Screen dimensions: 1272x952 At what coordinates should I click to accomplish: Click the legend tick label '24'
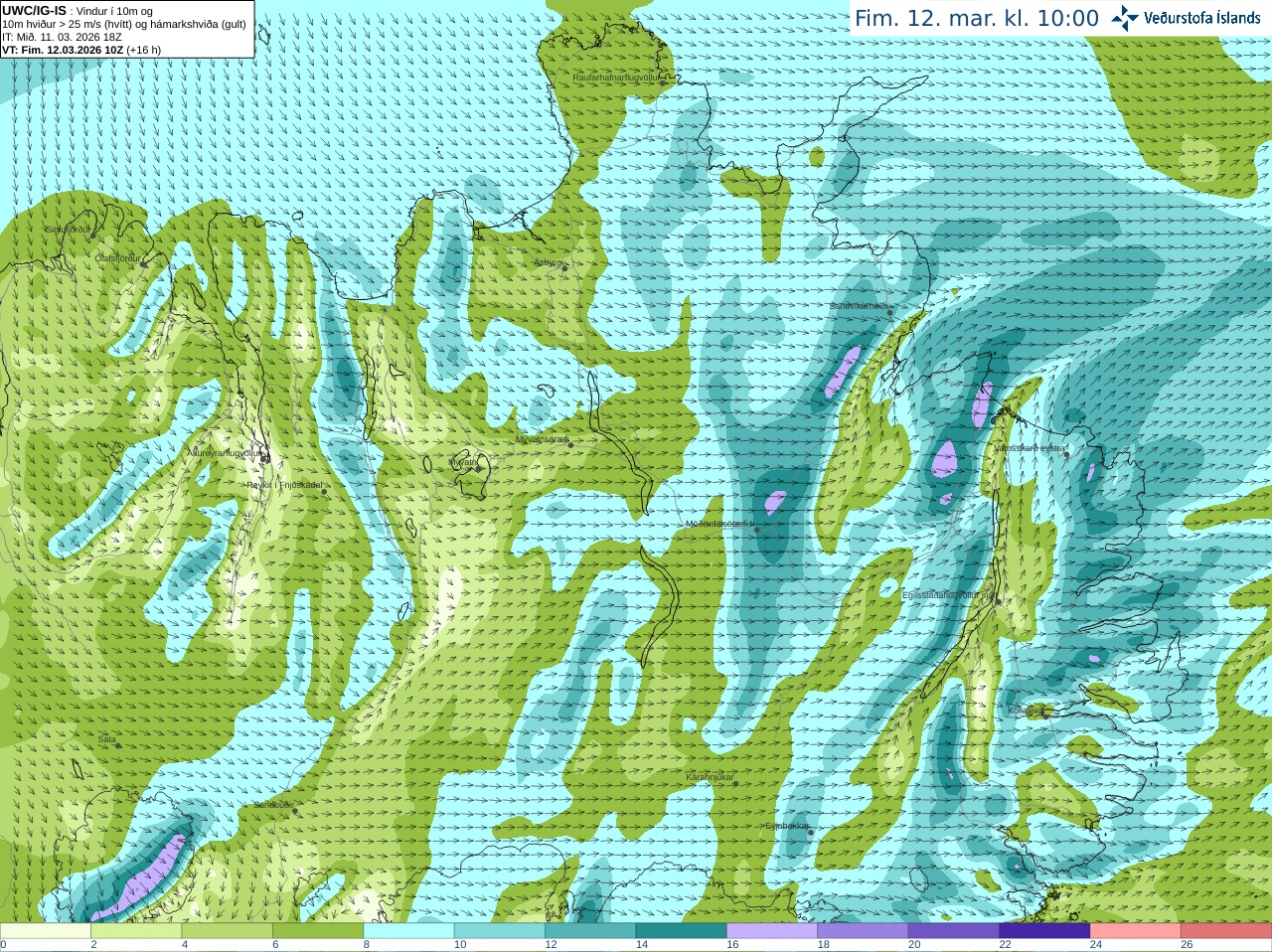1096,945
